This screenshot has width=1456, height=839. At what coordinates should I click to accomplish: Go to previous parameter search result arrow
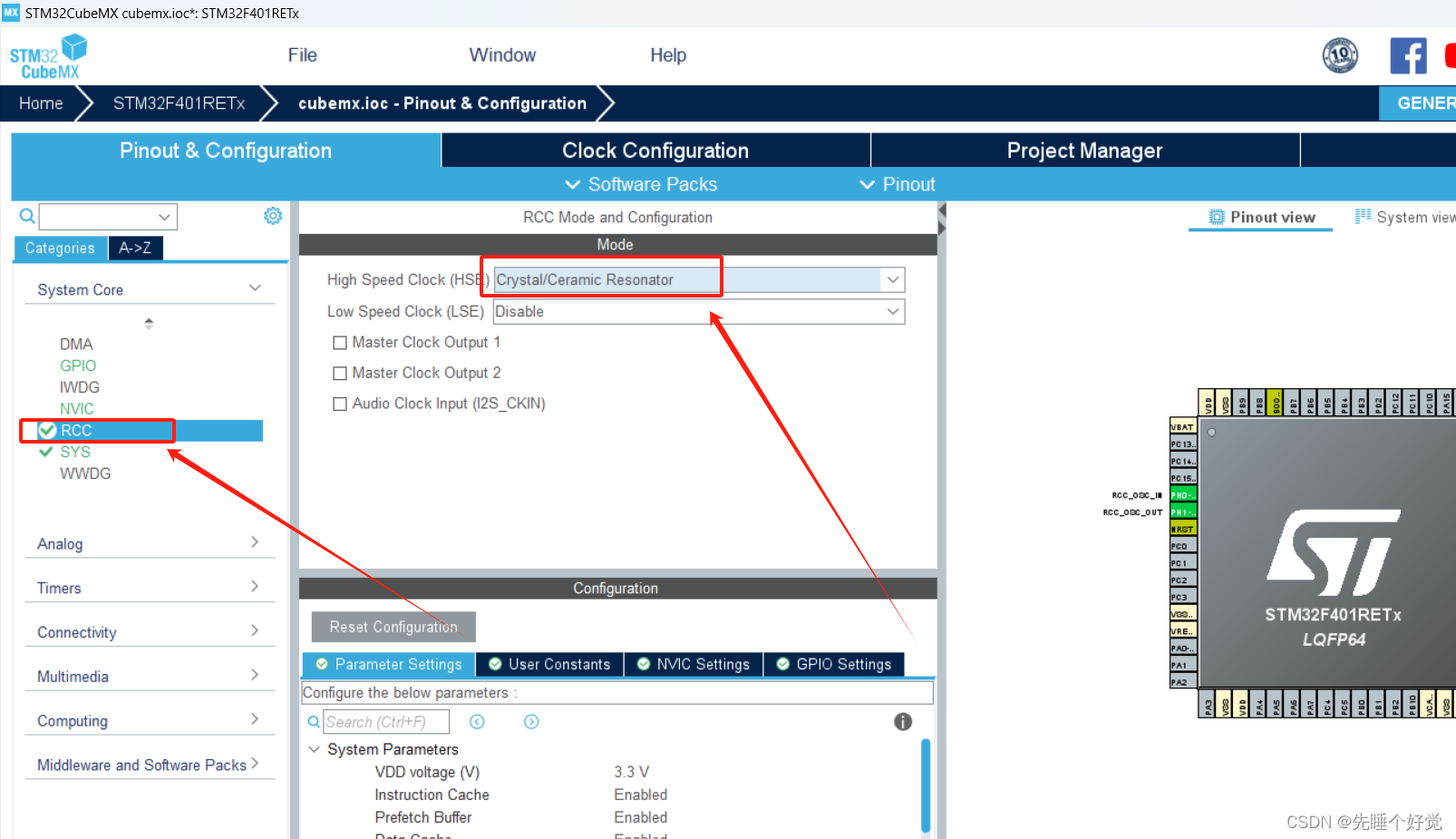477,722
